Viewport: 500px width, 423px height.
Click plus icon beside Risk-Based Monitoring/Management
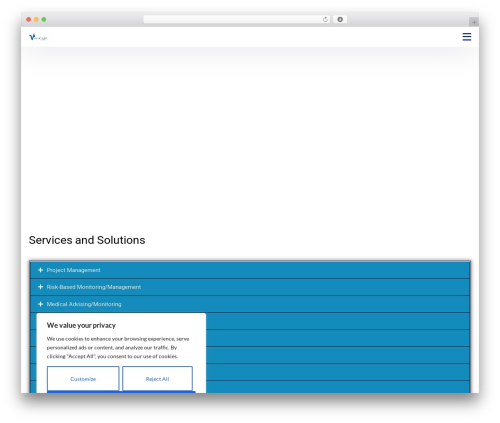(x=40, y=287)
